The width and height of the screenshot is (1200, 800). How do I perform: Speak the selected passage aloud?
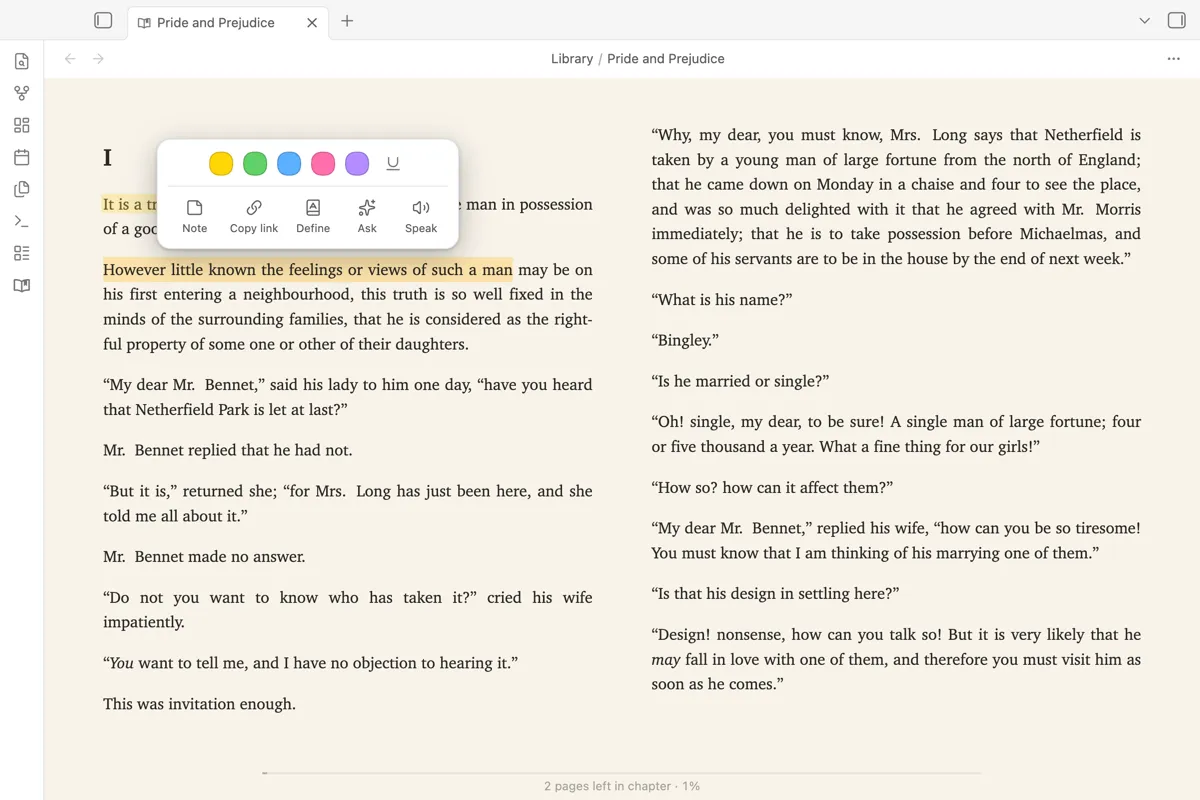point(421,216)
